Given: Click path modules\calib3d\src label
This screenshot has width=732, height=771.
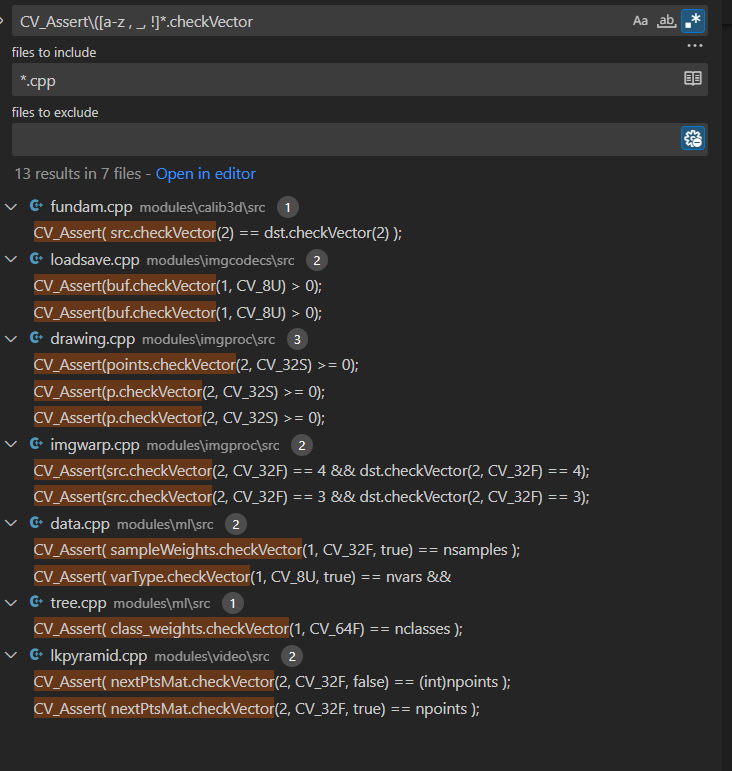Looking at the screenshot, I should pyautogui.click(x=203, y=208).
